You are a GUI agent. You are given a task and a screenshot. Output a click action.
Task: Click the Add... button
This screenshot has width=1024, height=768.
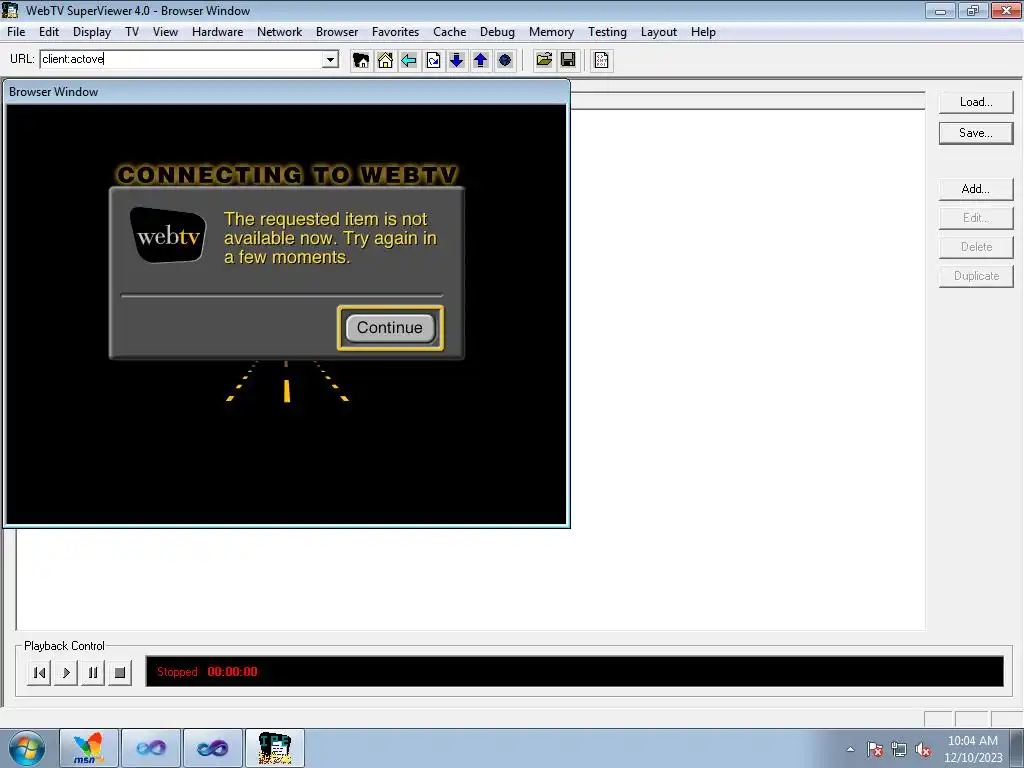pos(976,189)
